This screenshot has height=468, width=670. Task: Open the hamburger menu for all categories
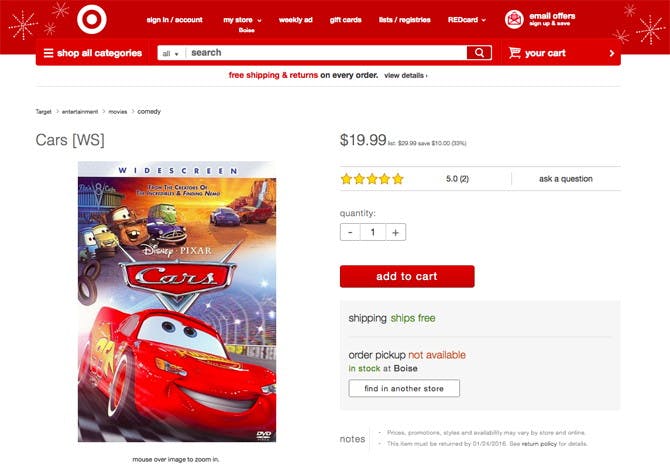point(48,53)
